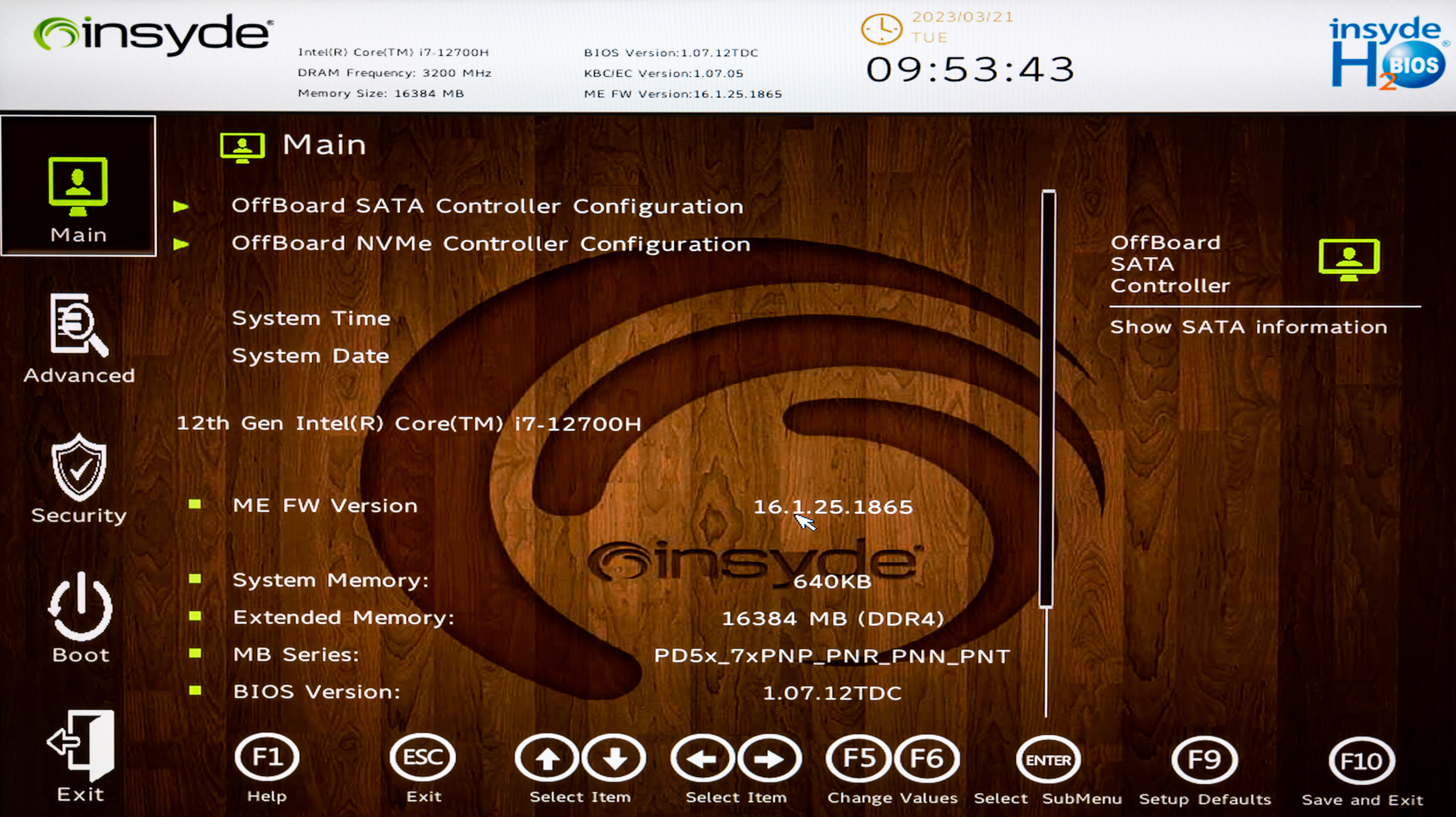The height and width of the screenshot is (817, 1456).
Task: Click the ESC Exit key icon
Action: 422,757
